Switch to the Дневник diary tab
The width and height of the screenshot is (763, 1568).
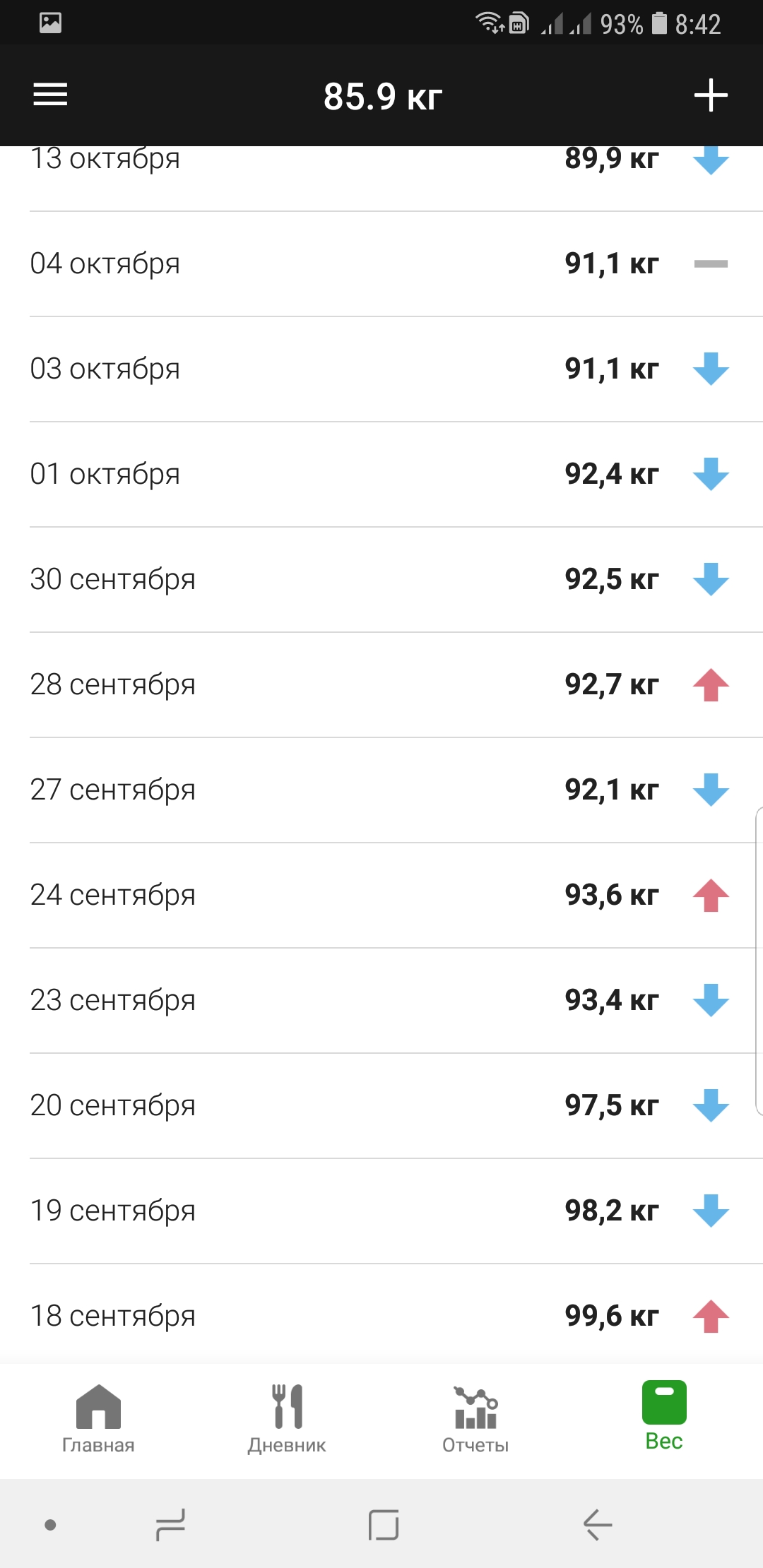tap(287, 1418)
